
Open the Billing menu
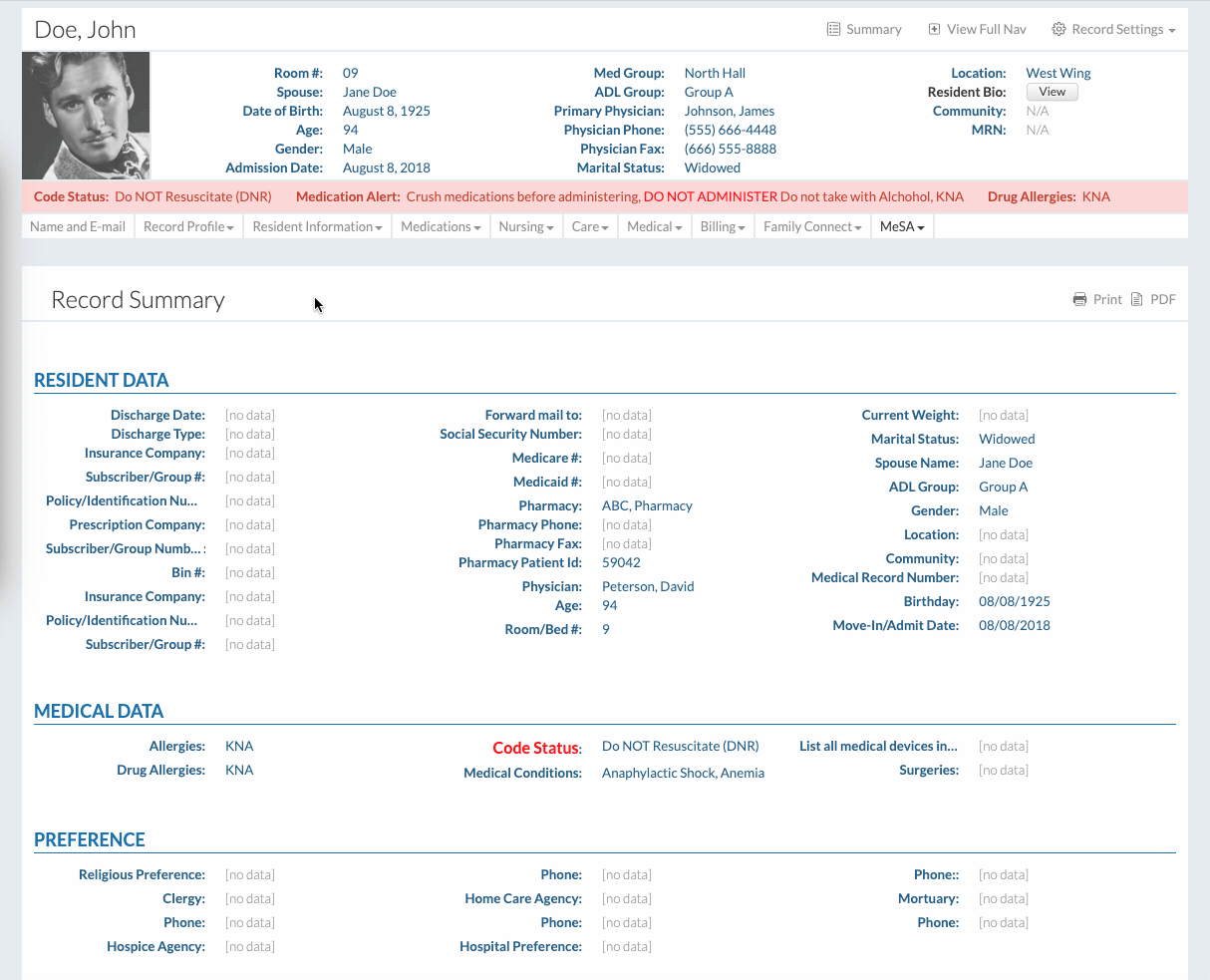(722, 227)
